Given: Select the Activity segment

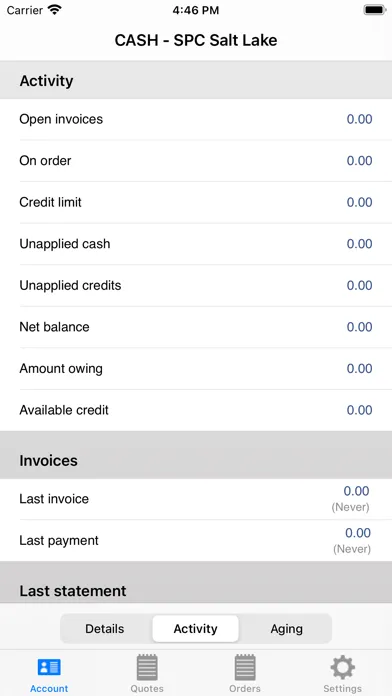Looking at the screenshot, I should 195,629.
